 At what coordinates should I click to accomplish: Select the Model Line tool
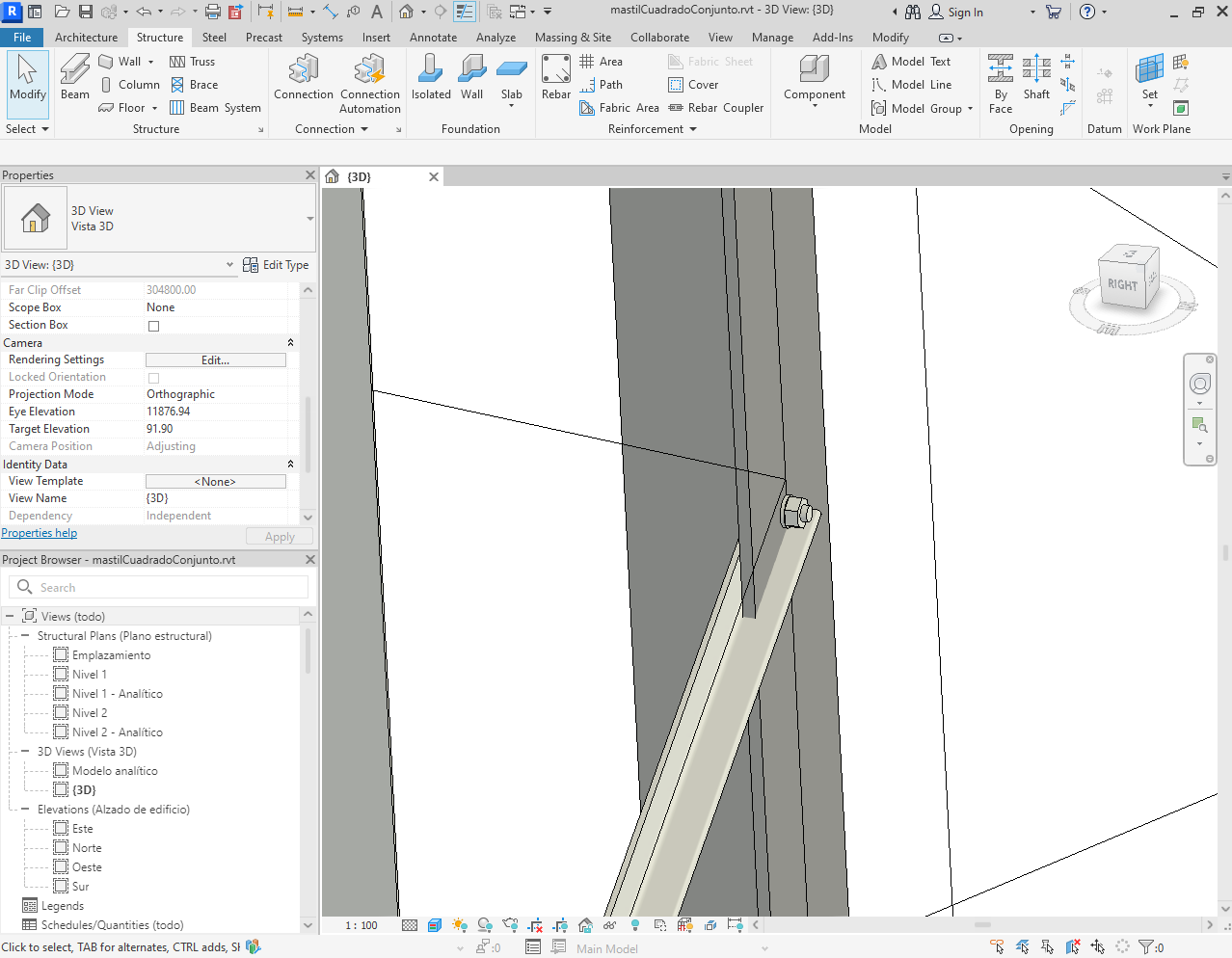coord(911,85)
